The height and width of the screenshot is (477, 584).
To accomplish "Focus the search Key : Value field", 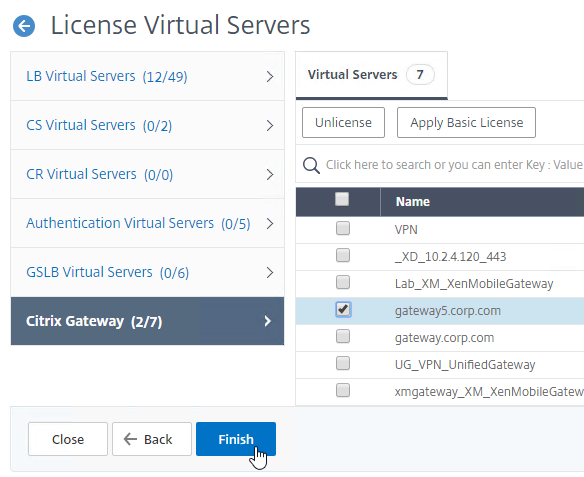I will (454, 165).
